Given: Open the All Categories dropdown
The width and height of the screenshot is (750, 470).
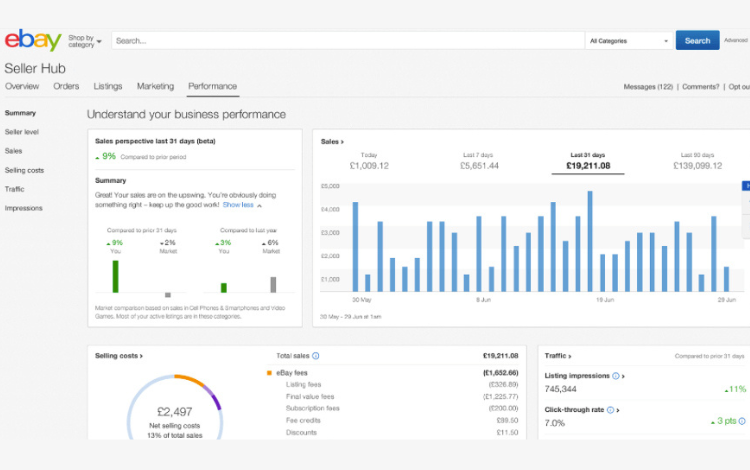Looking at the screenshot, I should pos(629,41).
